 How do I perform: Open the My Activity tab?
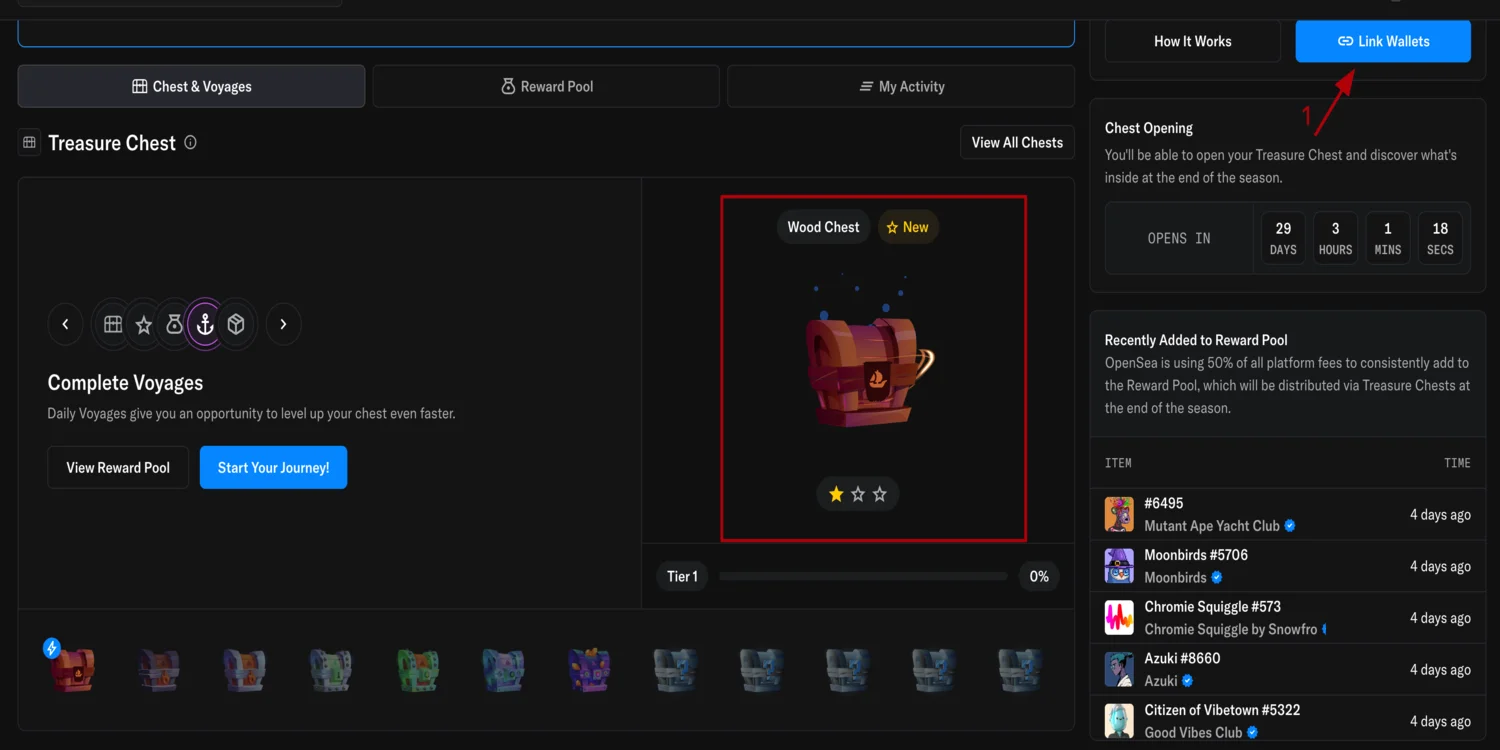click(901, 87)
